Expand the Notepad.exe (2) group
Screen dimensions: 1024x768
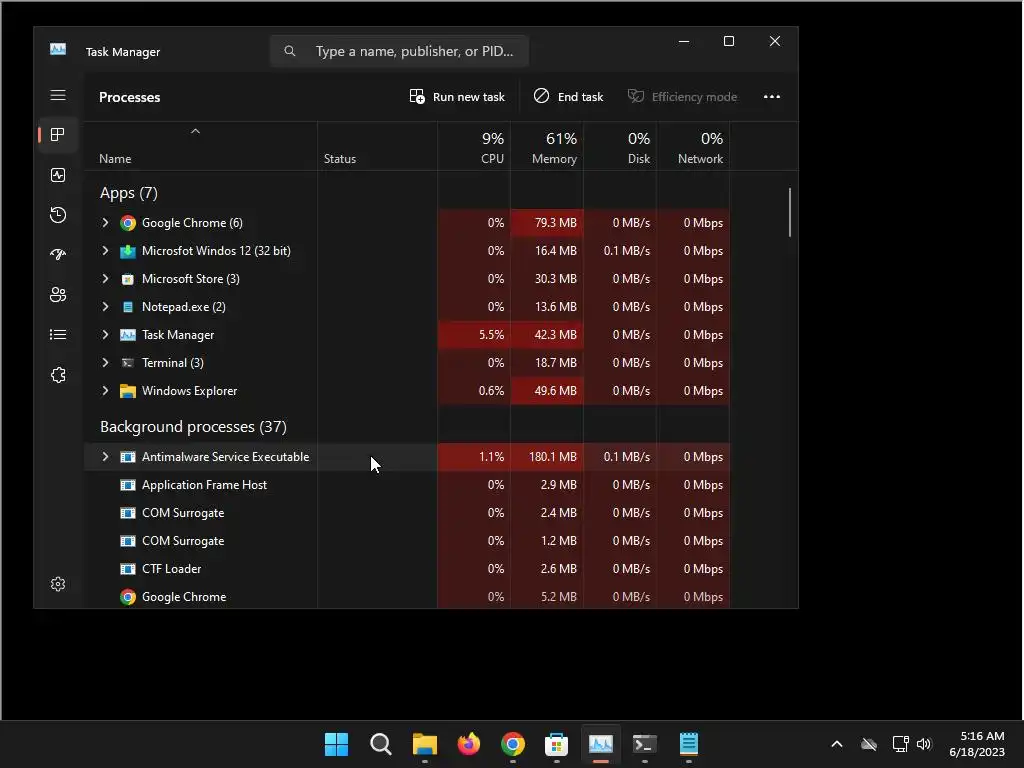pyautogui.click(x=105, y=306)
